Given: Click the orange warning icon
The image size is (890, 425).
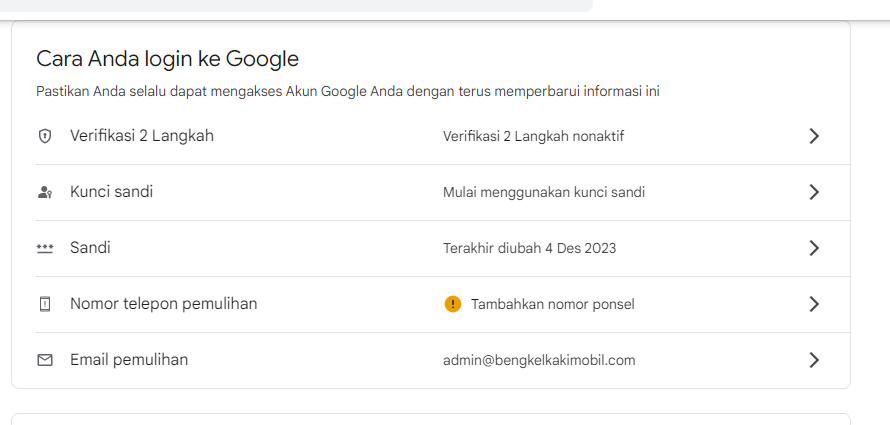Looking at the screenshot, I should (453, 304).
